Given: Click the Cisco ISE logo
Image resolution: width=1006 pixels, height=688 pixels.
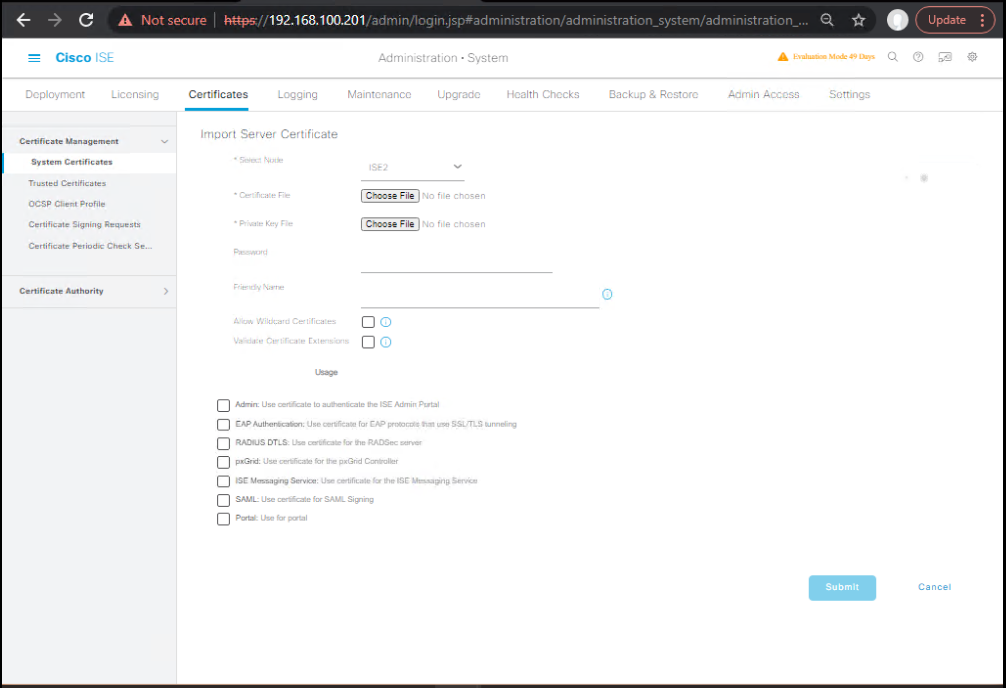Looking at the screenshot, I should point(85,58).
